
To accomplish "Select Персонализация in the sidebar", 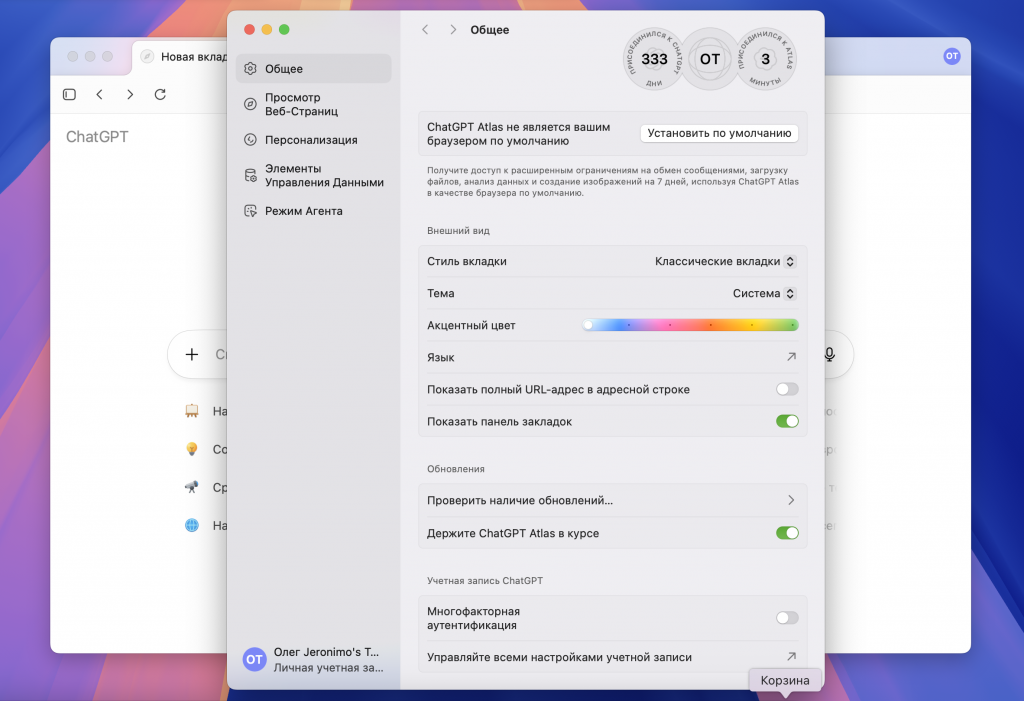I will [x=313, y=140].
